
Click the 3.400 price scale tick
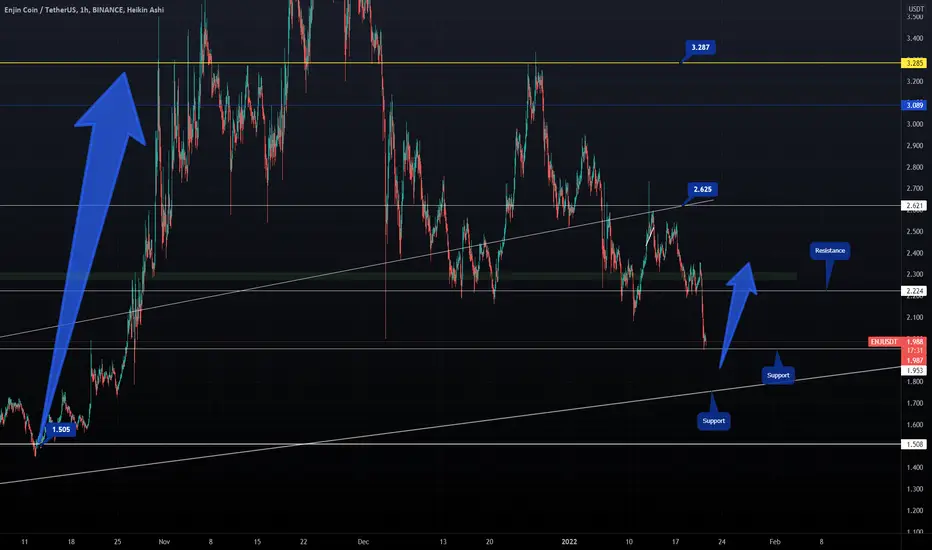[x=915, y=39]
